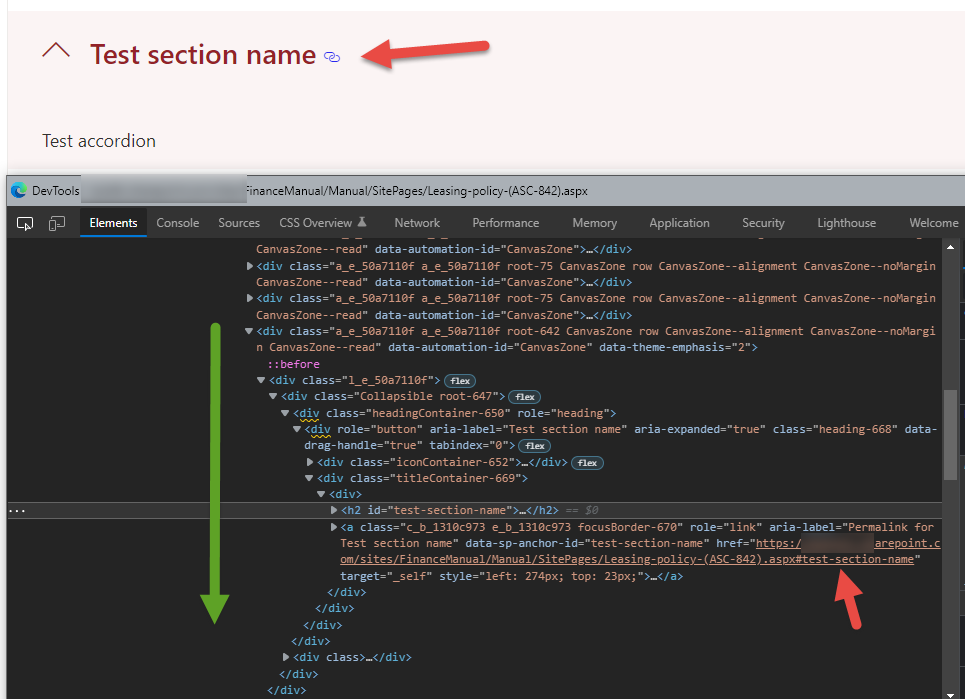Viewport: 965px width, 699px height.
Task: Toggle flex overlay on the iconContainer-652 div
Action: click(587, 462)
